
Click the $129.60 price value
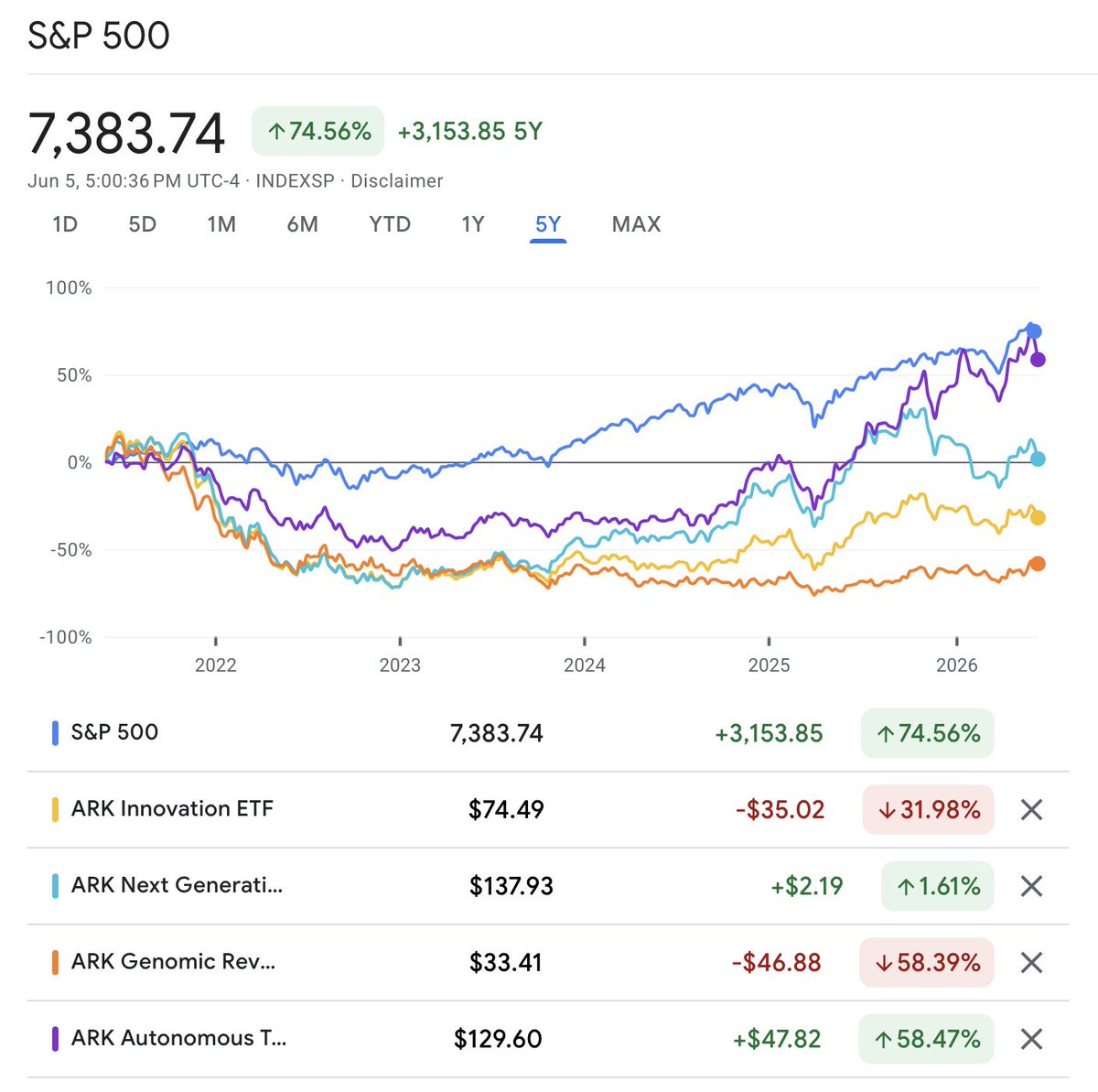pos(498,1039)
